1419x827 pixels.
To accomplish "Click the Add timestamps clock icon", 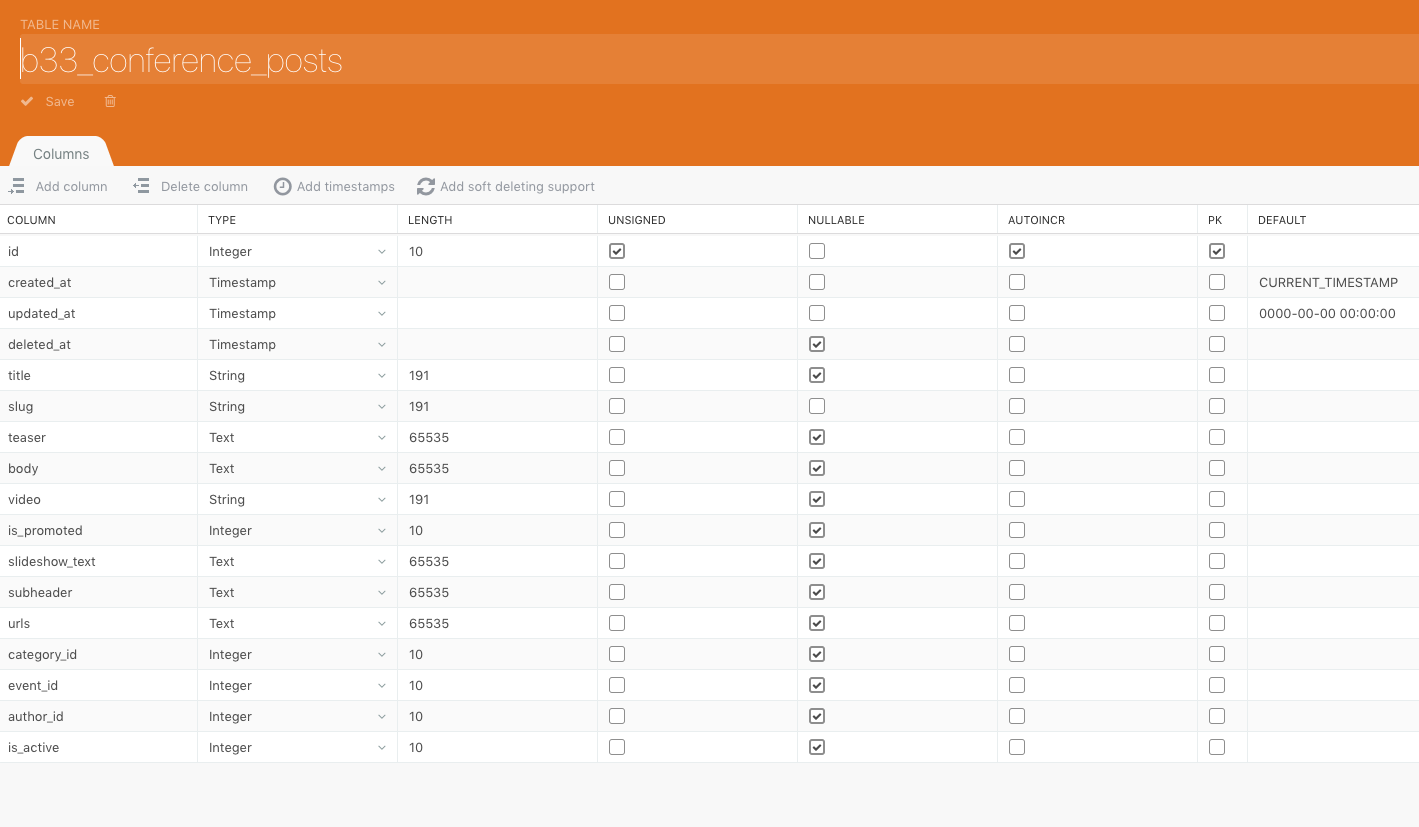I will click(282, 186).
